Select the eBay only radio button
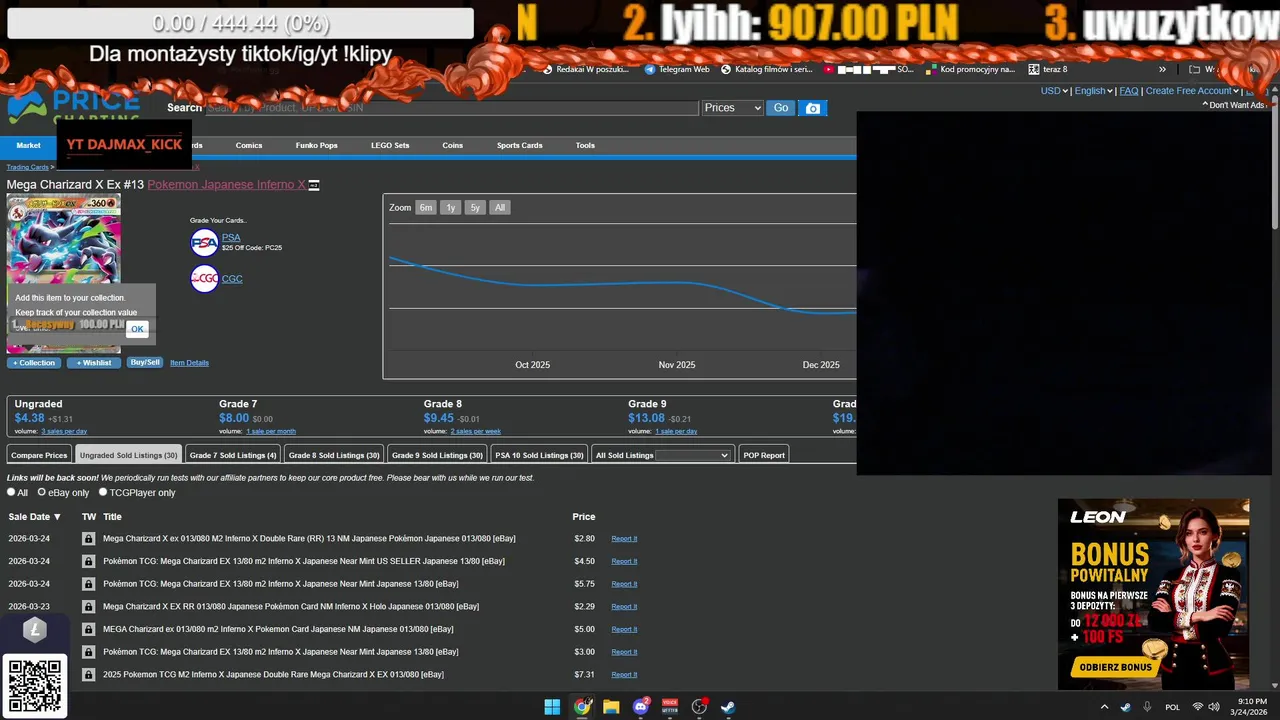The image size is (1280, 720). pos(42,492)
